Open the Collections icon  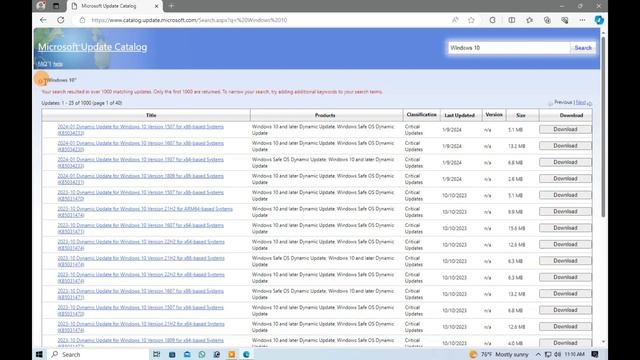click(x=547, y=20)
